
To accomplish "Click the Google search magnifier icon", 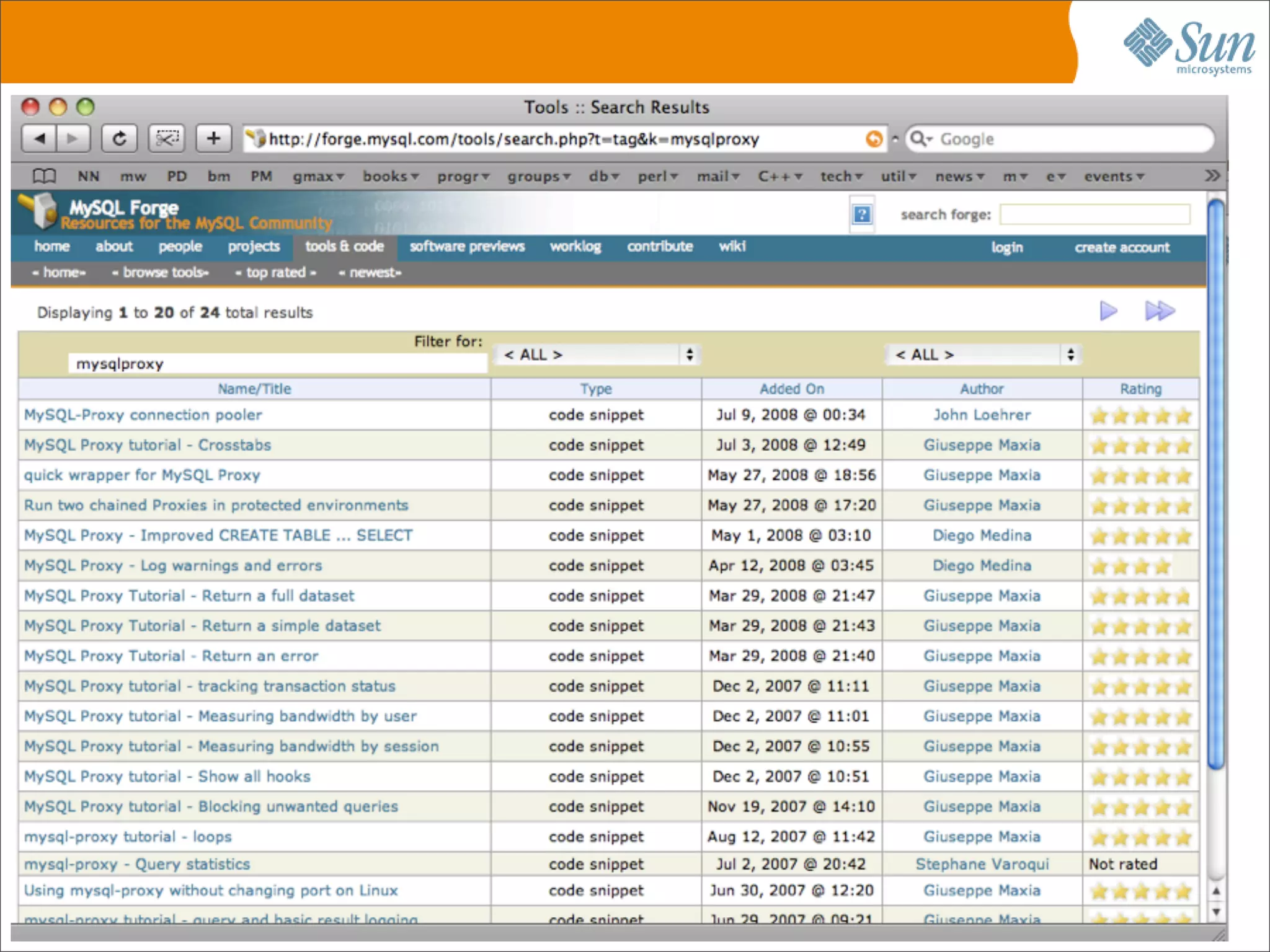I will [921, 139].
